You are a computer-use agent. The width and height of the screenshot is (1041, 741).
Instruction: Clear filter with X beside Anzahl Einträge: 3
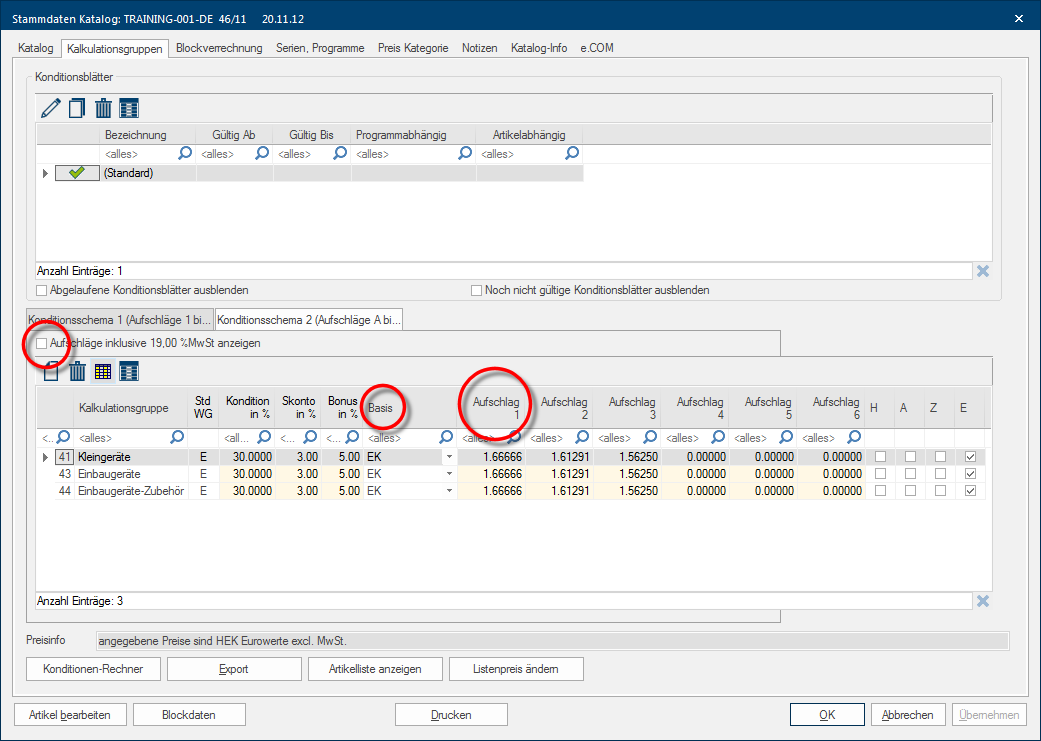tap(983, 601)
